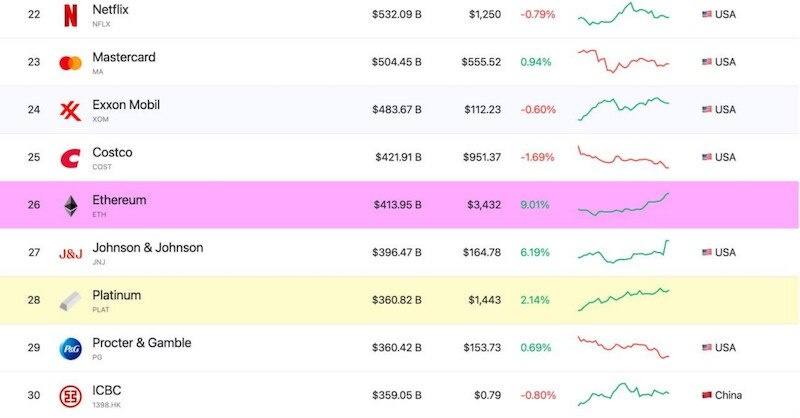Click the China country flag for ICBC
Screen dimensions: 800x418
click(707, 396)
